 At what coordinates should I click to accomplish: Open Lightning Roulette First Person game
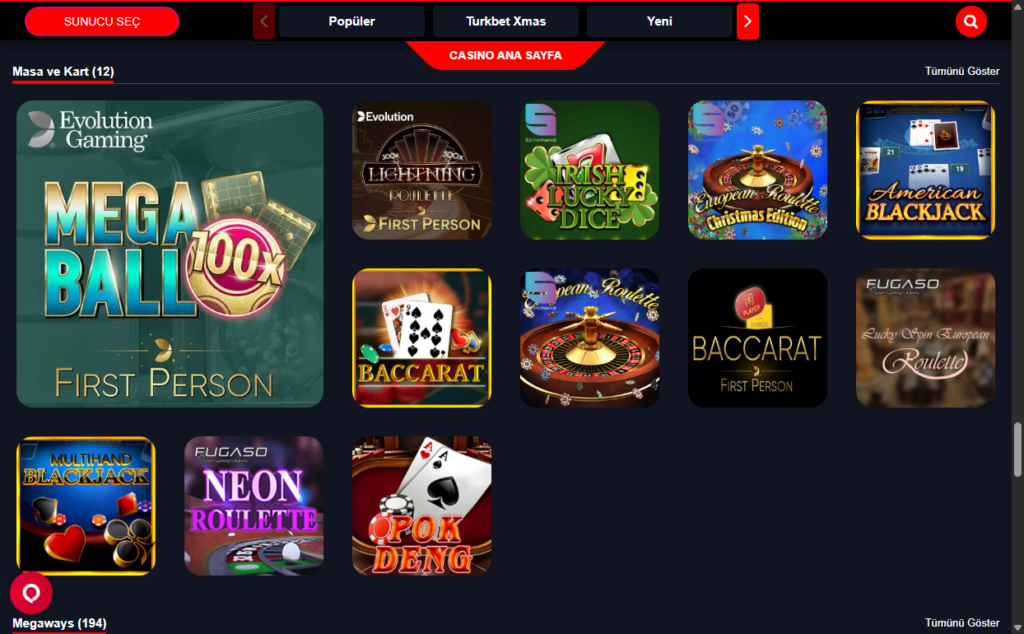tap(422, 170)
